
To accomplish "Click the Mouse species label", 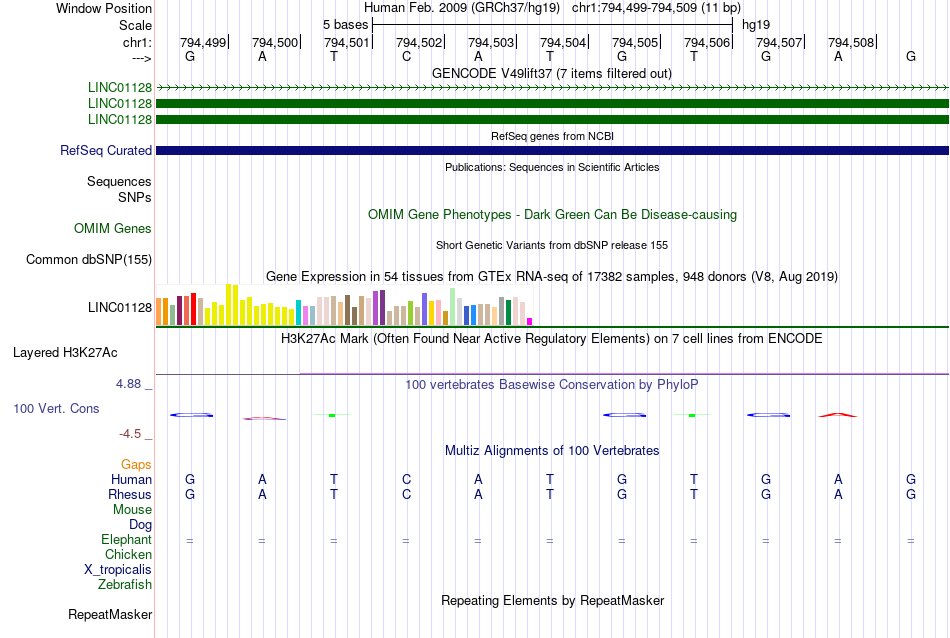I will click(132, 510).
